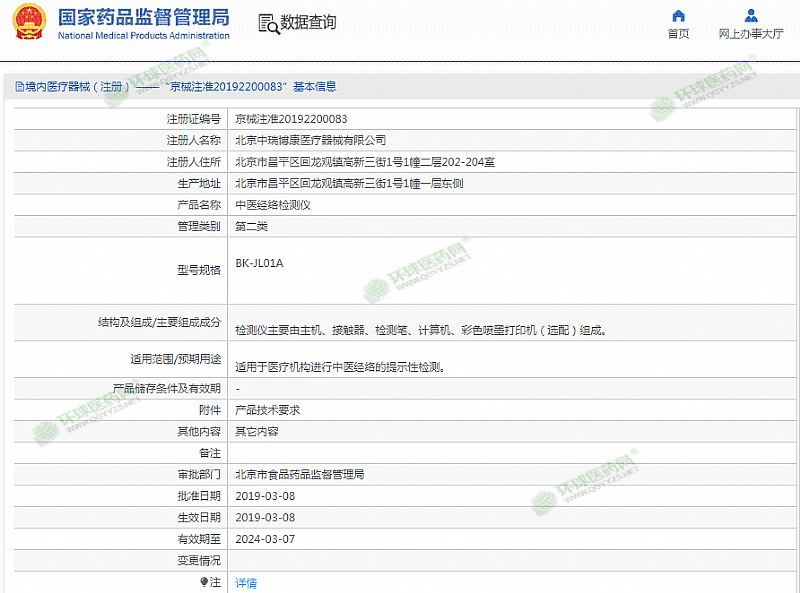Click the document icon before 境内医疗器械
The height and width of the screenshot is (593, 800).
point(19,87)
